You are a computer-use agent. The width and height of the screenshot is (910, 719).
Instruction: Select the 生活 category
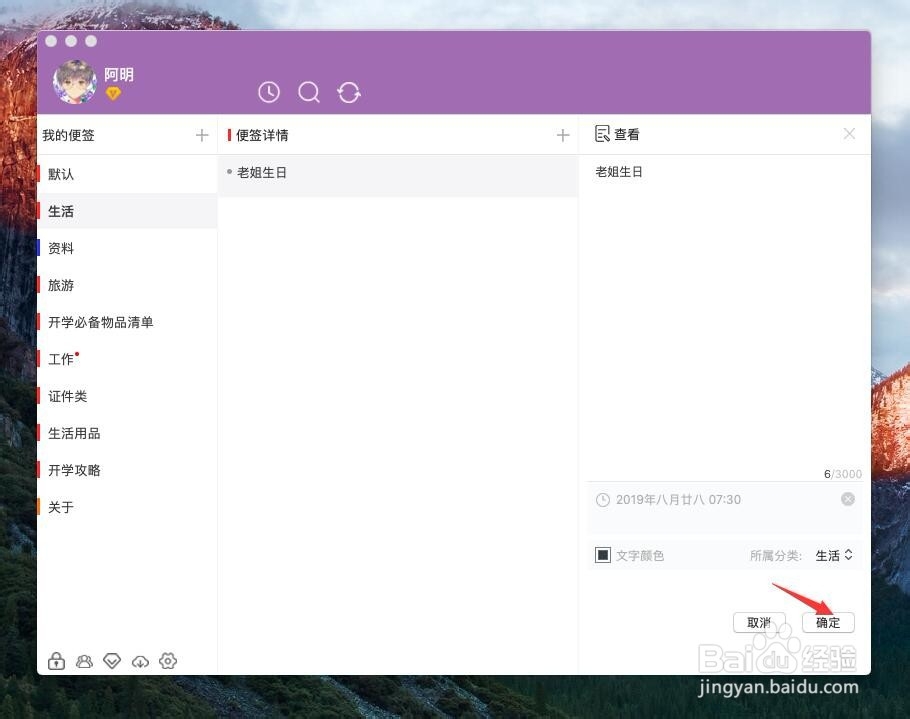(x=127, y=211)
